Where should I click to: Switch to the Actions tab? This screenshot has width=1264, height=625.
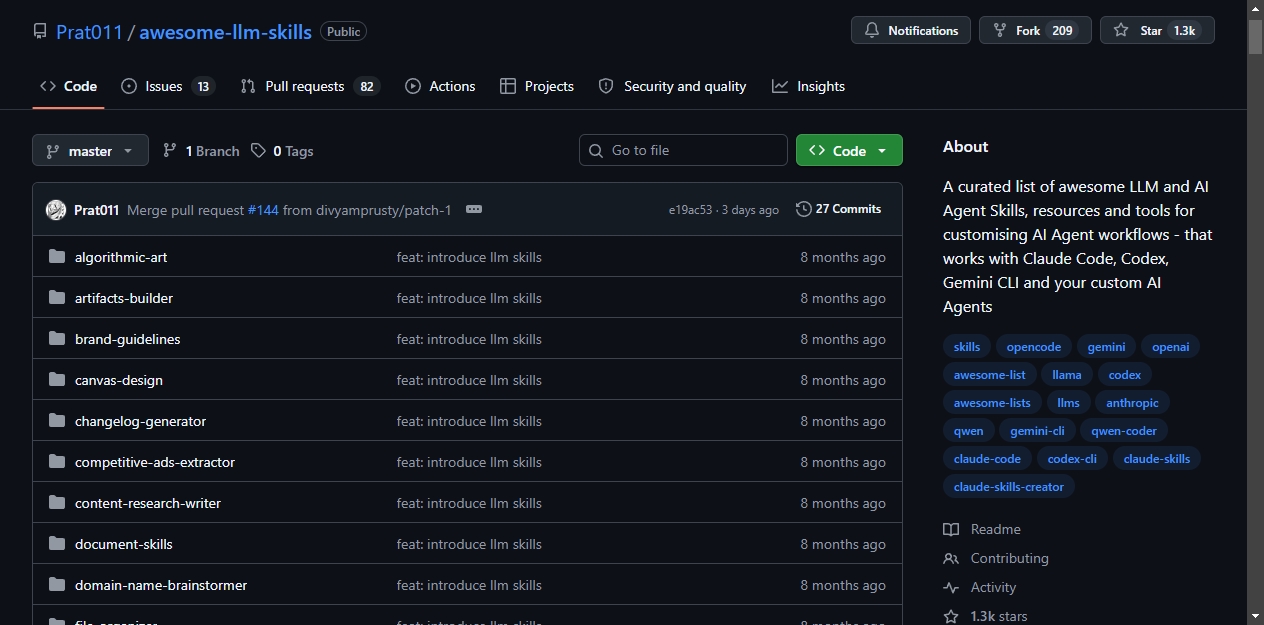pos(440,86)
